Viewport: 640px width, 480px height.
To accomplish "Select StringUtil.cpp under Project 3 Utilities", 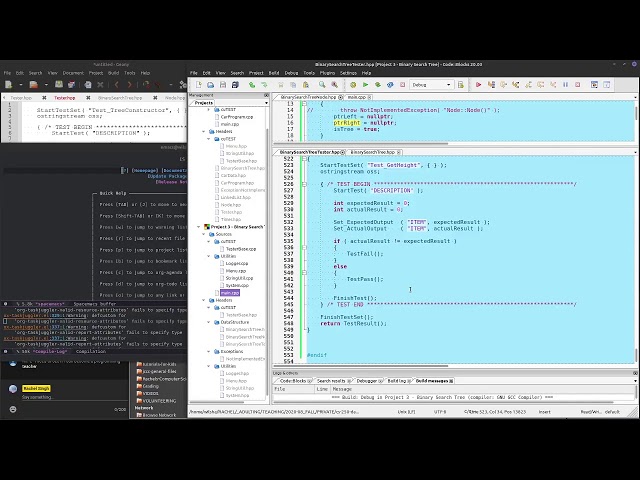I will (239, 278).
